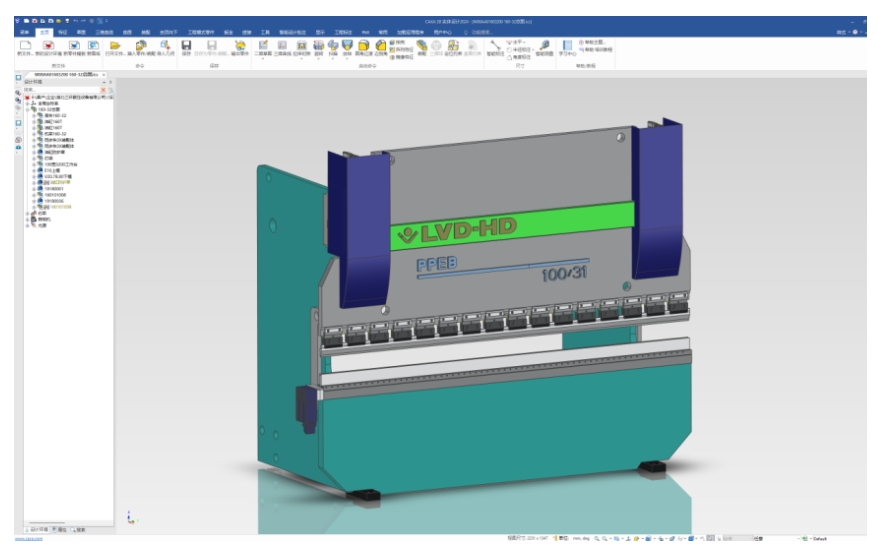Open the 菜单 menu tab
The width and height of the screenshot is (877, 556).
pos(24,32)
